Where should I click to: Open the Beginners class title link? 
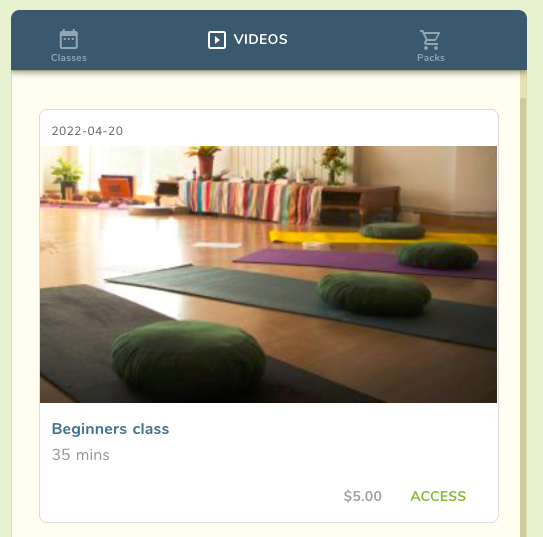[110, 429]
